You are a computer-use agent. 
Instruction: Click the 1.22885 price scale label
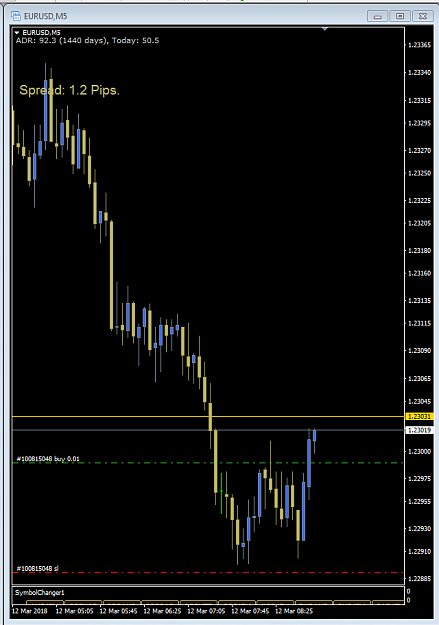coord(419,578)
